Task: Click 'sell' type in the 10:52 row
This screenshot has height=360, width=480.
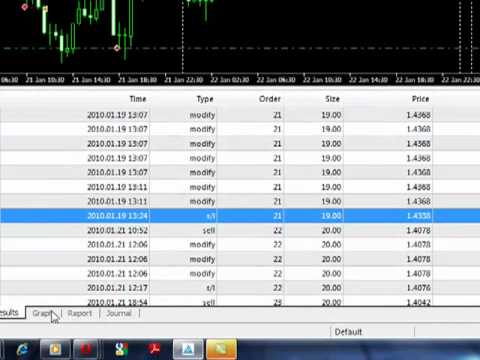Action: tap(209, 230)
